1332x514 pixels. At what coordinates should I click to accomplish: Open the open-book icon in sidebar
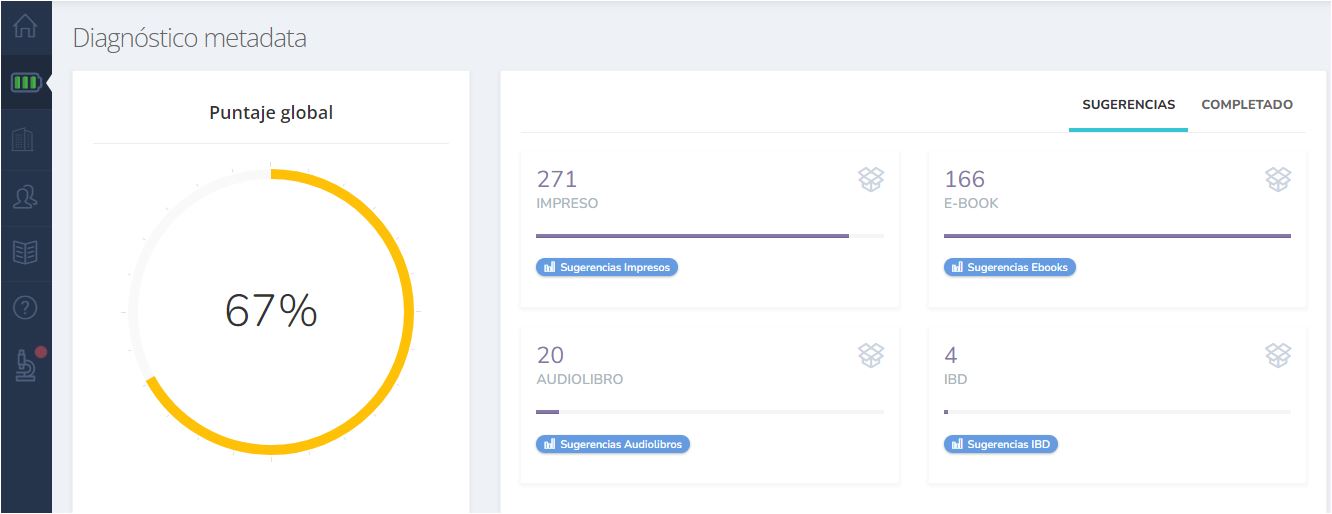point(25,252)
